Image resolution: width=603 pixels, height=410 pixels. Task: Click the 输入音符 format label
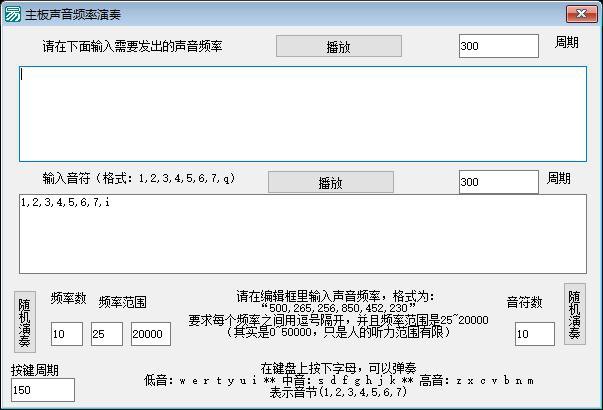tap(138, 178)
